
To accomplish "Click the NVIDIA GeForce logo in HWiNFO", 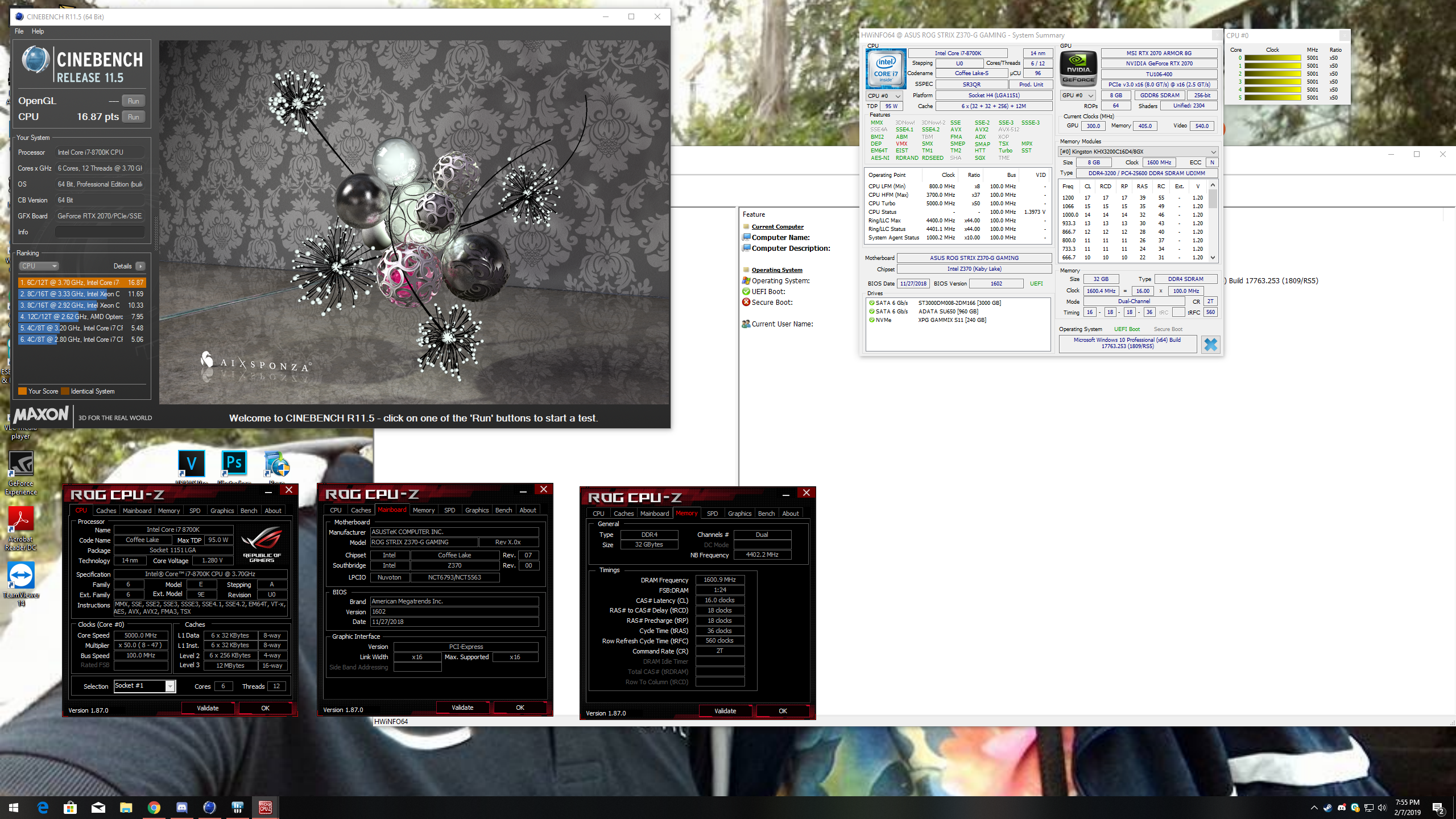I will click(x=1078, y=69).
